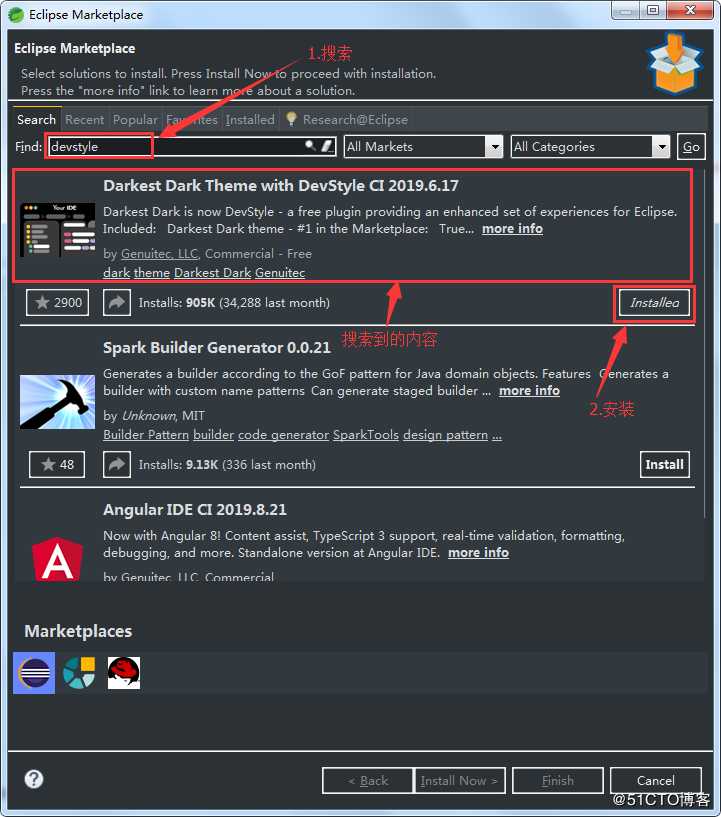Screen dimensions: 721x817
Task: Open the Spark Builder hammer logo
Action: pos(57,402)
